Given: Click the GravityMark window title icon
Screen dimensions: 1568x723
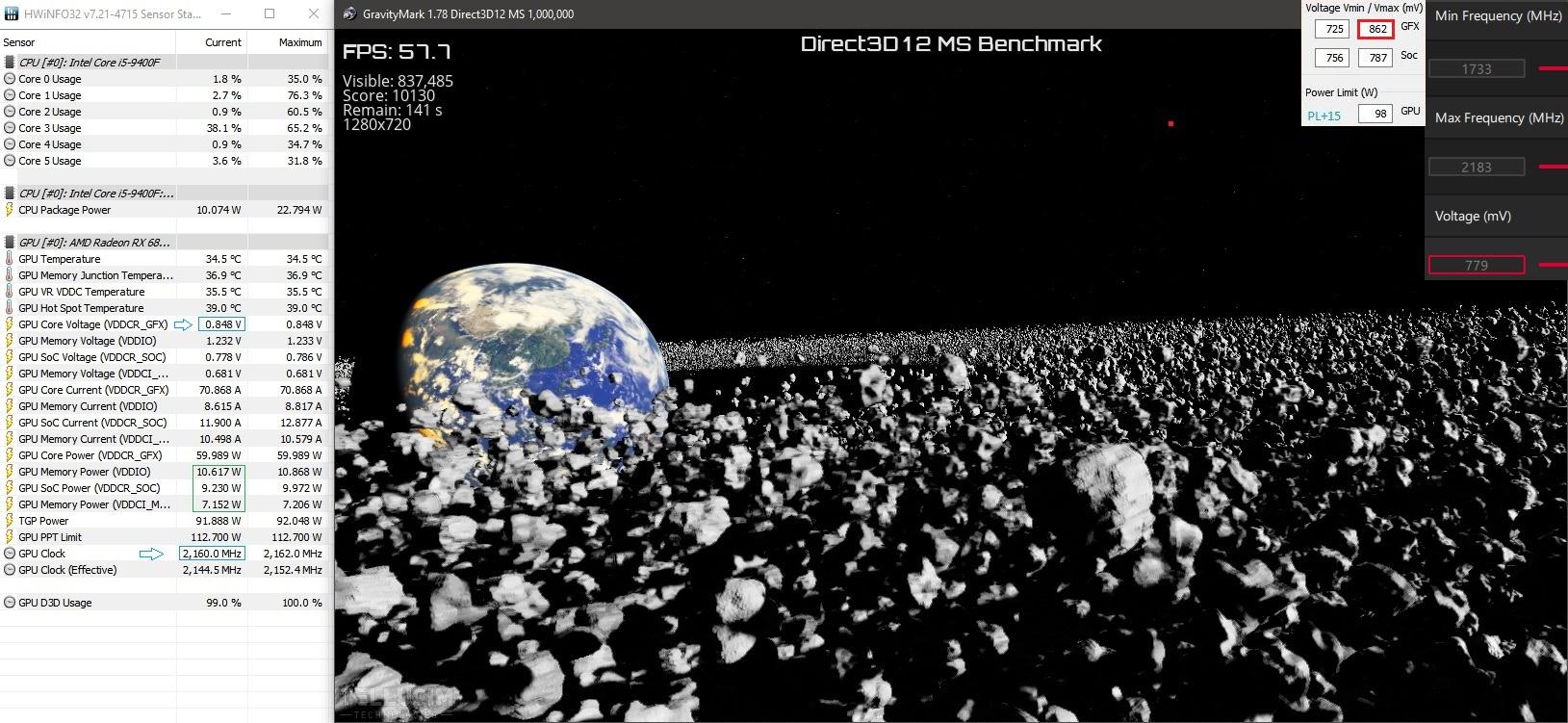Looking at the screenshot, I should click(x=351, y=13).
